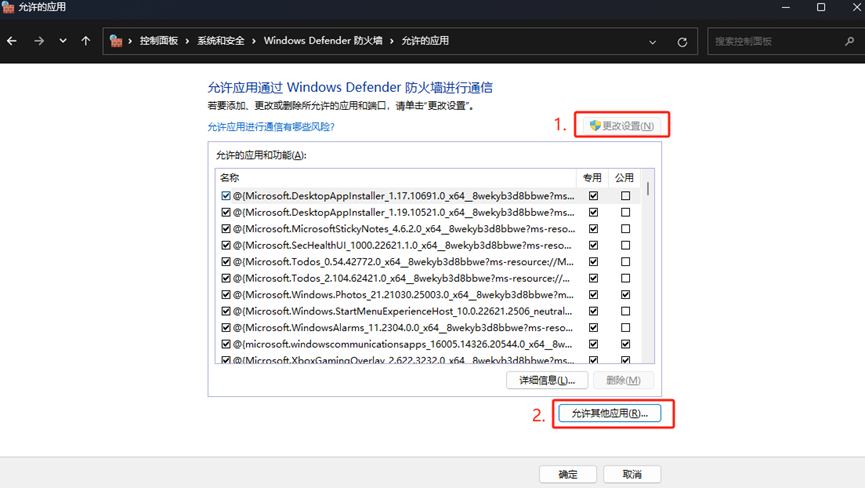
Task: Minimize the 允许的应用 window
Action: point(786,7)
